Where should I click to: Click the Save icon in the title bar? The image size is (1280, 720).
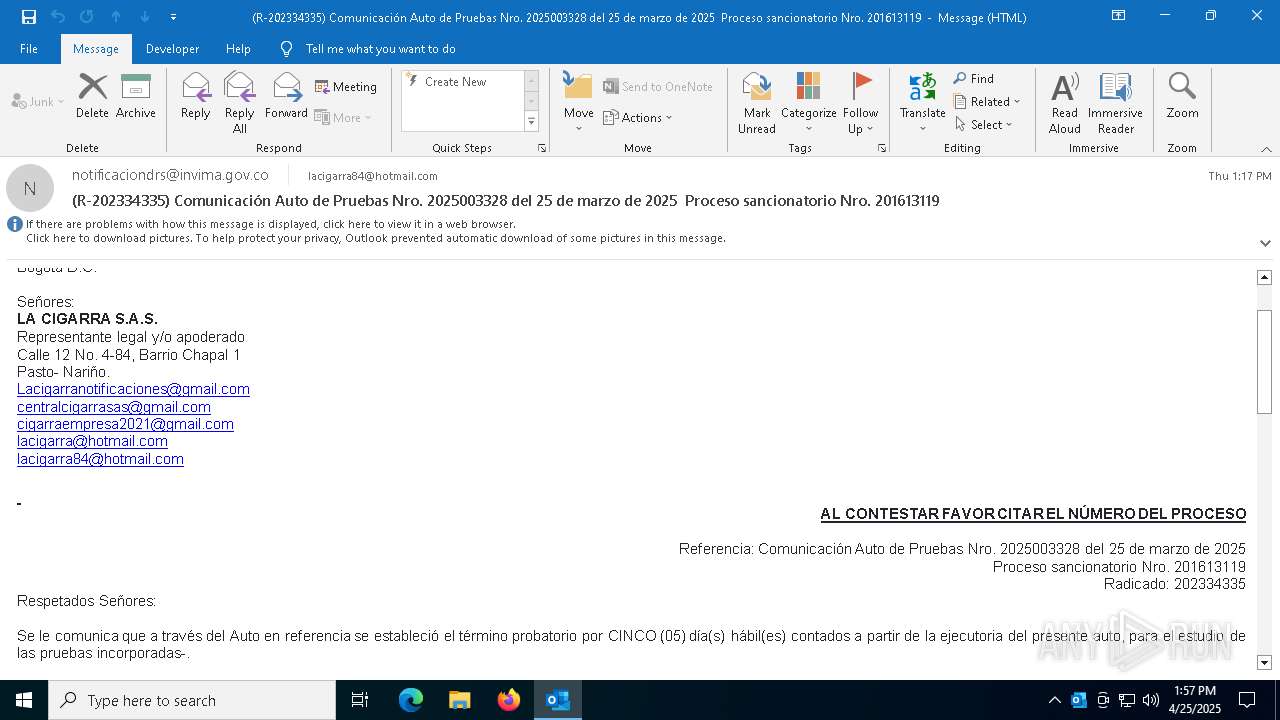click(29, 17)
